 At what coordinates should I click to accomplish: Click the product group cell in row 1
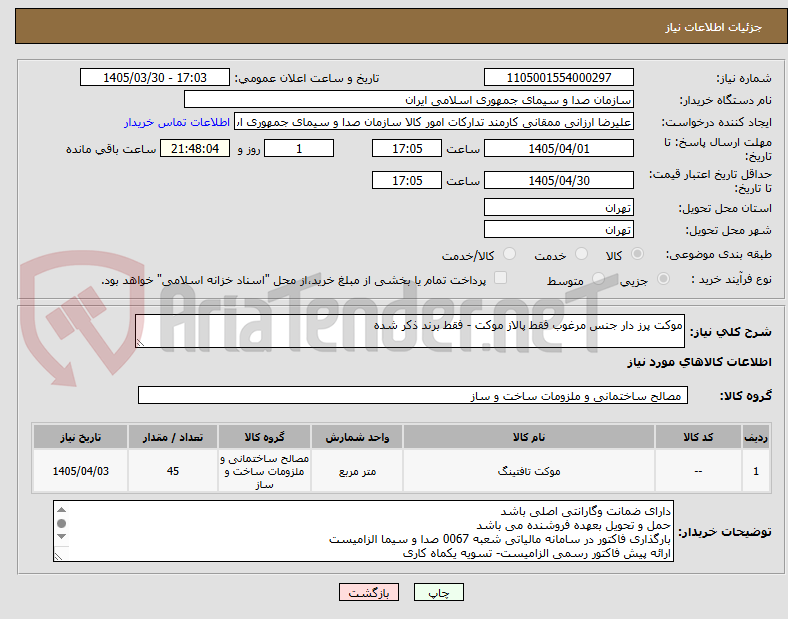264,471
